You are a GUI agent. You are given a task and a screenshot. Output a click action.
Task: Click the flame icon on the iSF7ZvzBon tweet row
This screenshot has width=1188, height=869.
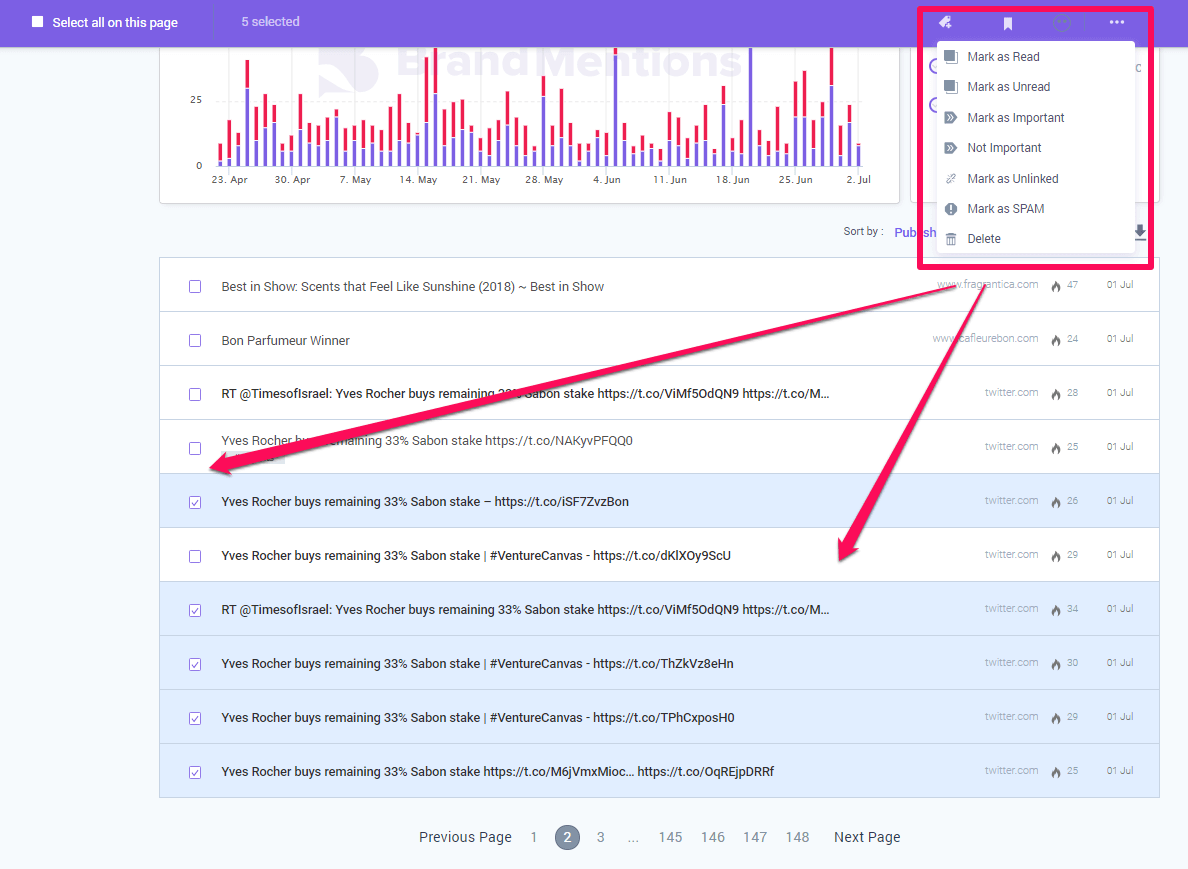click(x=1055, y=502)
